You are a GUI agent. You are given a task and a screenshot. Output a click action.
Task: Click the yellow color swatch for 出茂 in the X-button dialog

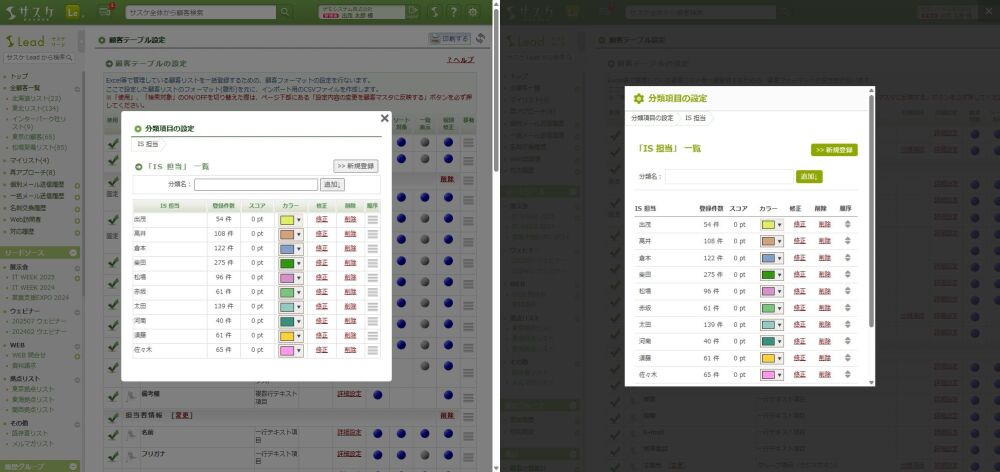[286, 219]
